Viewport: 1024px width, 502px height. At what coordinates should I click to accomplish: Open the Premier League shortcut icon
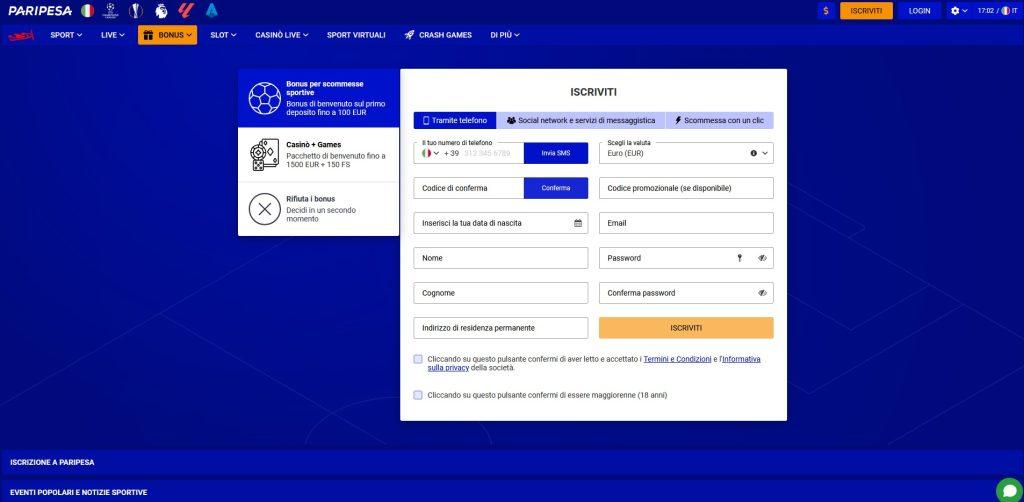161,11
